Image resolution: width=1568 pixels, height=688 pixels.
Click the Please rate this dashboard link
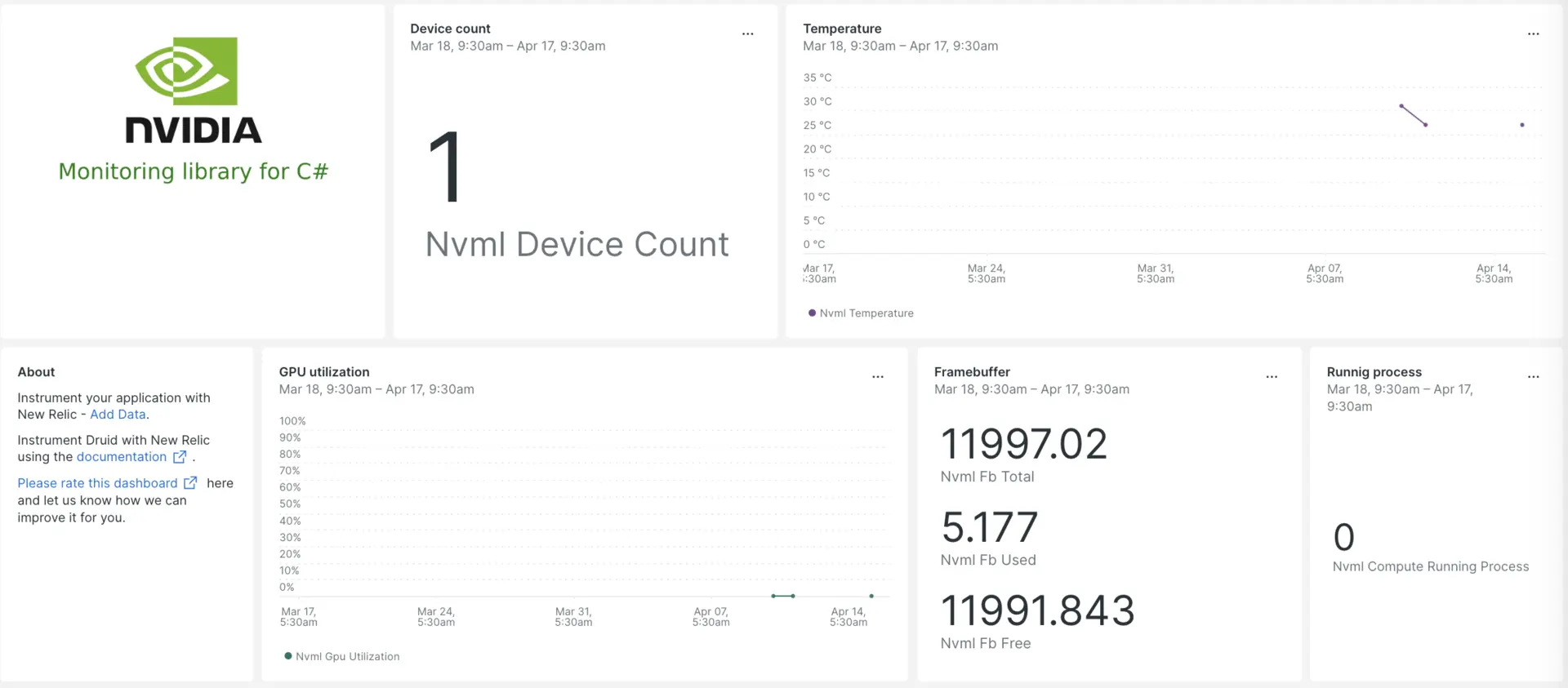97,483
